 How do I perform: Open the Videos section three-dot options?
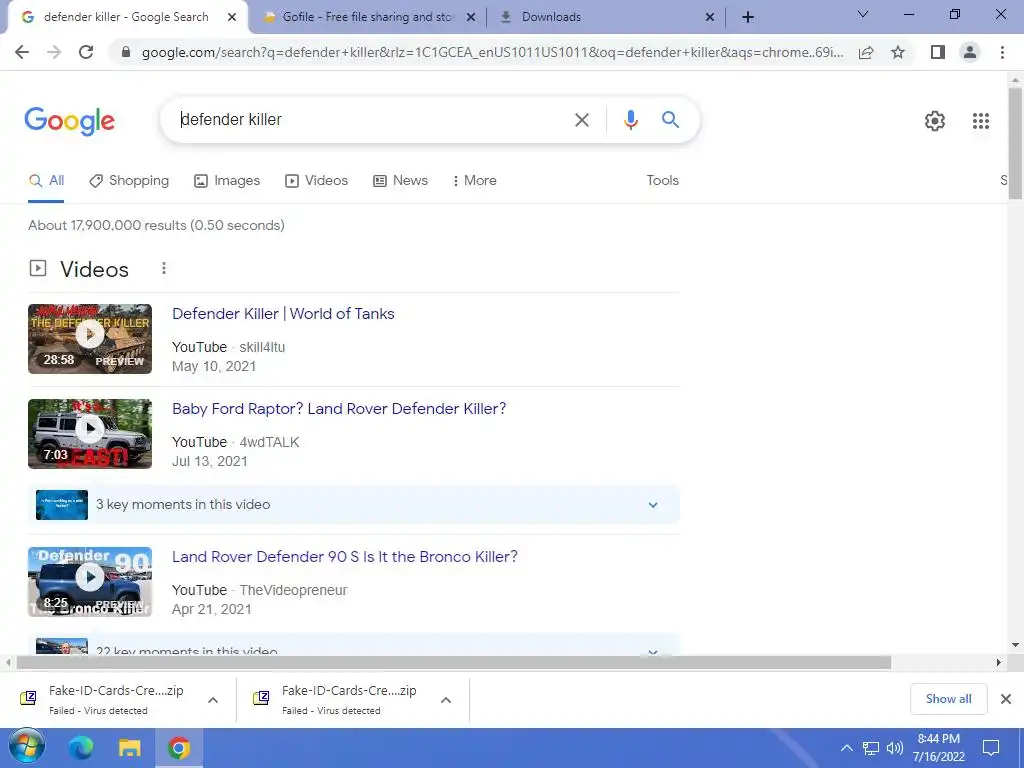[164, 268]
